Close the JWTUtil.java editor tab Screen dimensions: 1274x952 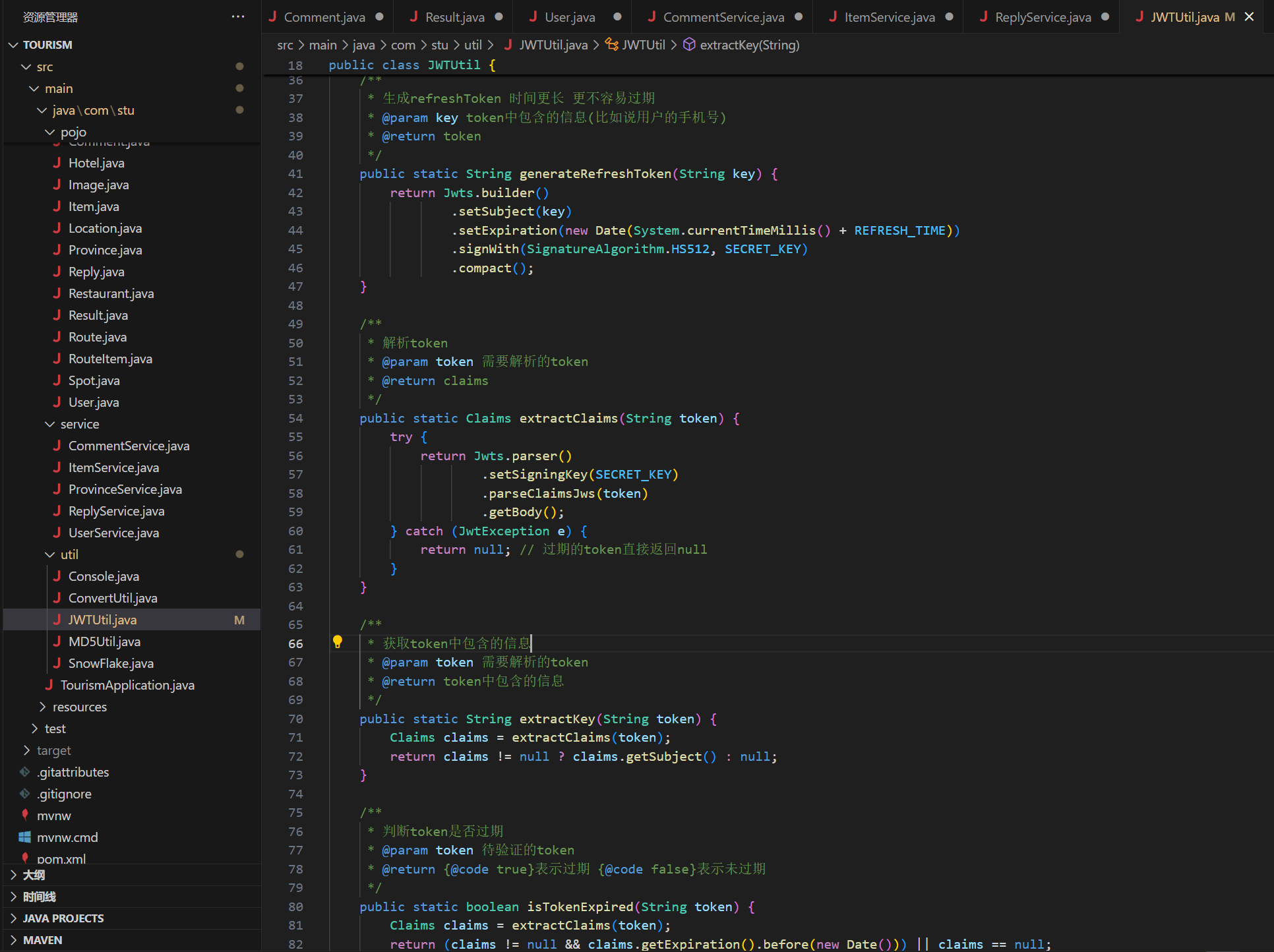[1249, 17]
